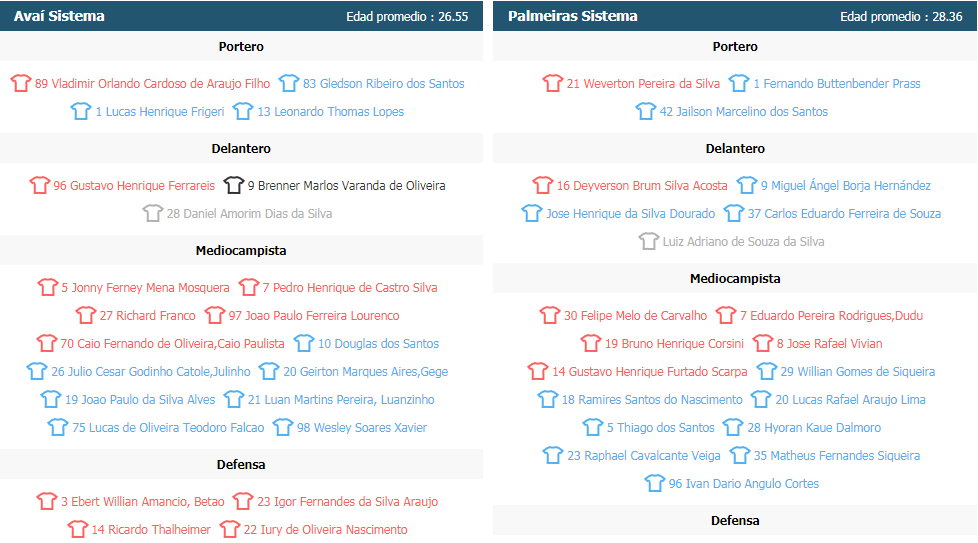Click blue jersey icon beside Ivan Dario Angulo Cortes

655,483
